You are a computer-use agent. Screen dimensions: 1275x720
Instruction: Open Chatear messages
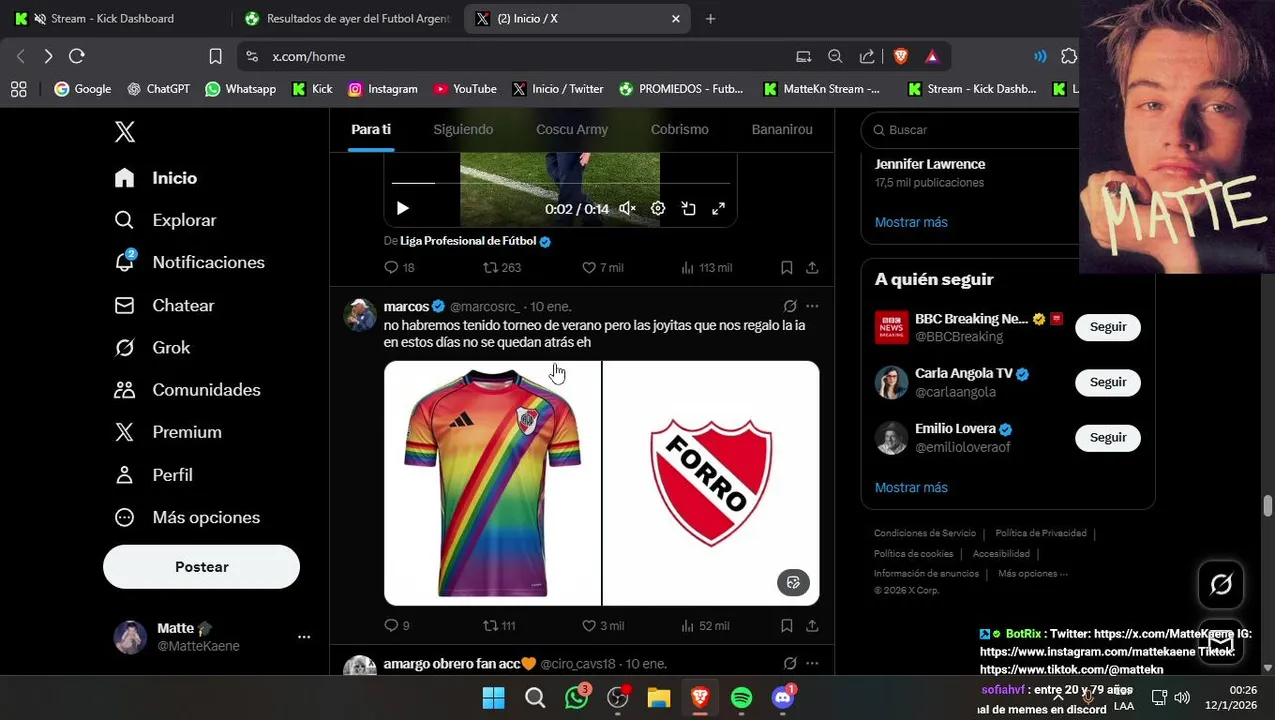pos(165,305)
